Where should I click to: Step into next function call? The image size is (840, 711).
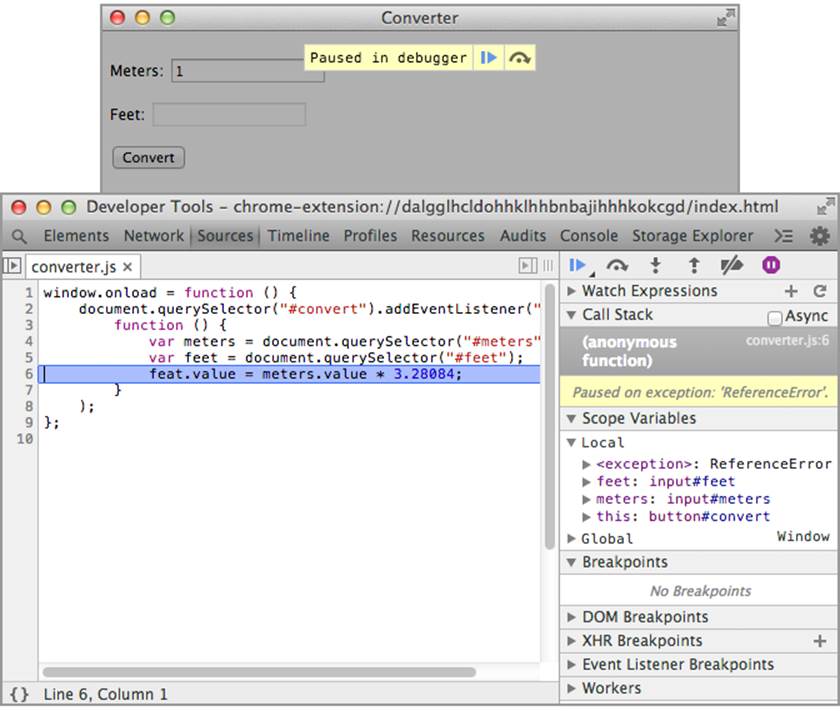click(x=655, y=265)
